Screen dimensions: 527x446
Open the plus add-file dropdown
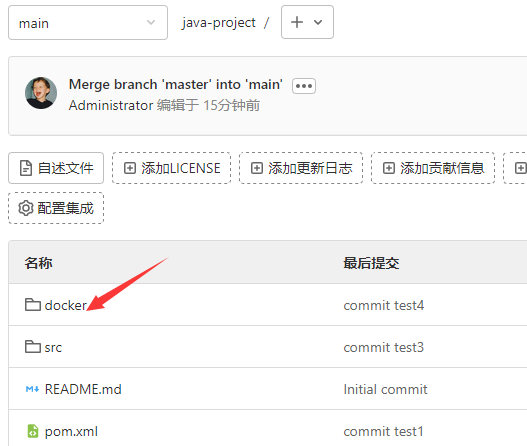click(x=307, y=22)
